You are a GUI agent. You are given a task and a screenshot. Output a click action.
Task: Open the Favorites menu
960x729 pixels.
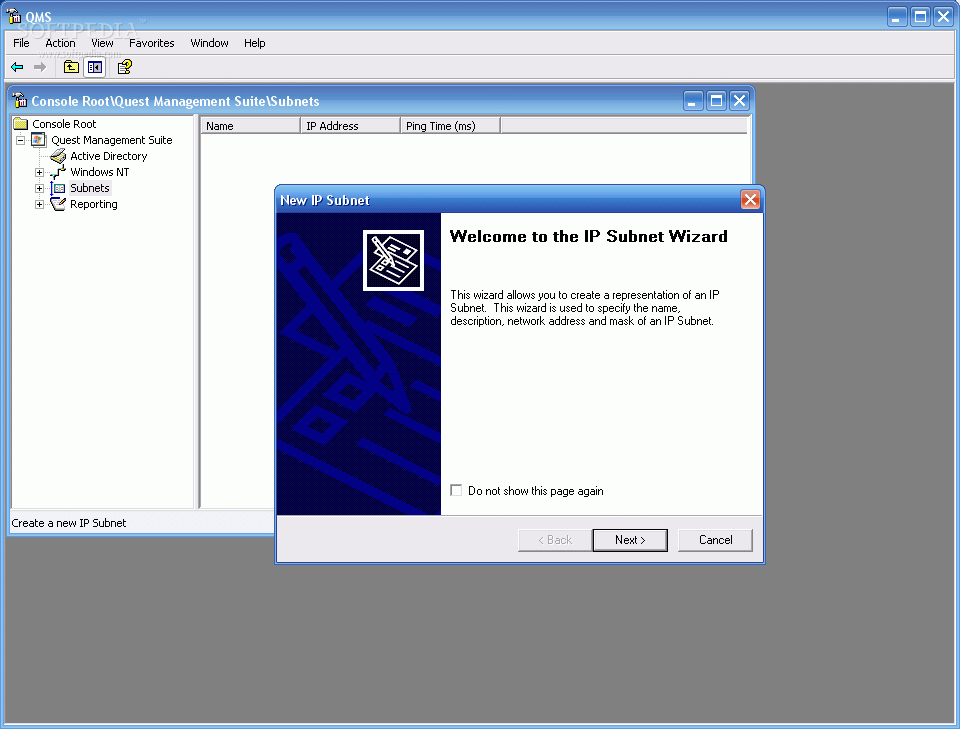coord(151,43)
